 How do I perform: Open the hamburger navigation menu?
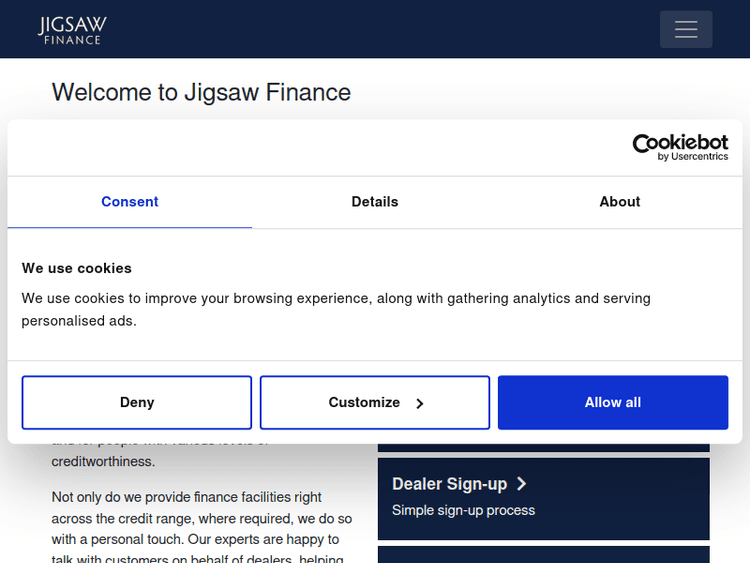pyautogui.click(x=686, y=29)
